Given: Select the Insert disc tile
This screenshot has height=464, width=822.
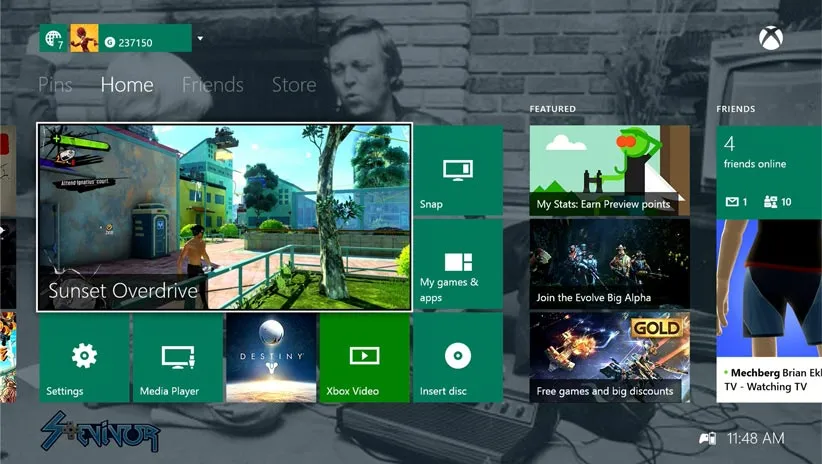Looking at the screenshot, I should [458, 358].
